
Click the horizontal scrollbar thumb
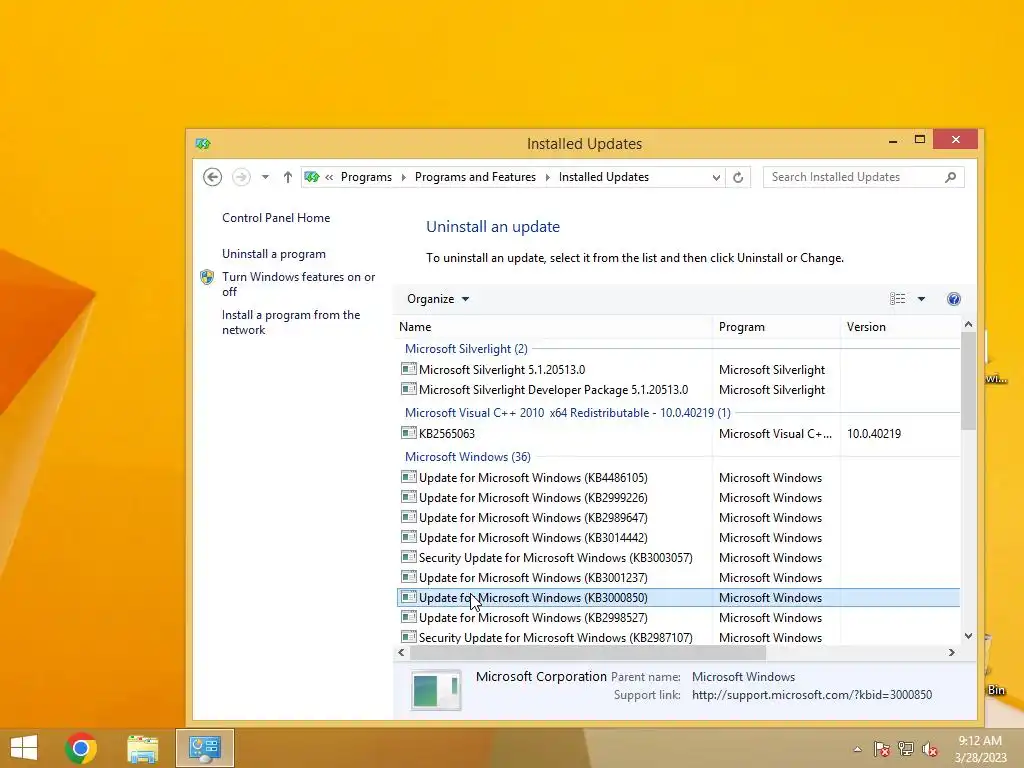point(588,652)
